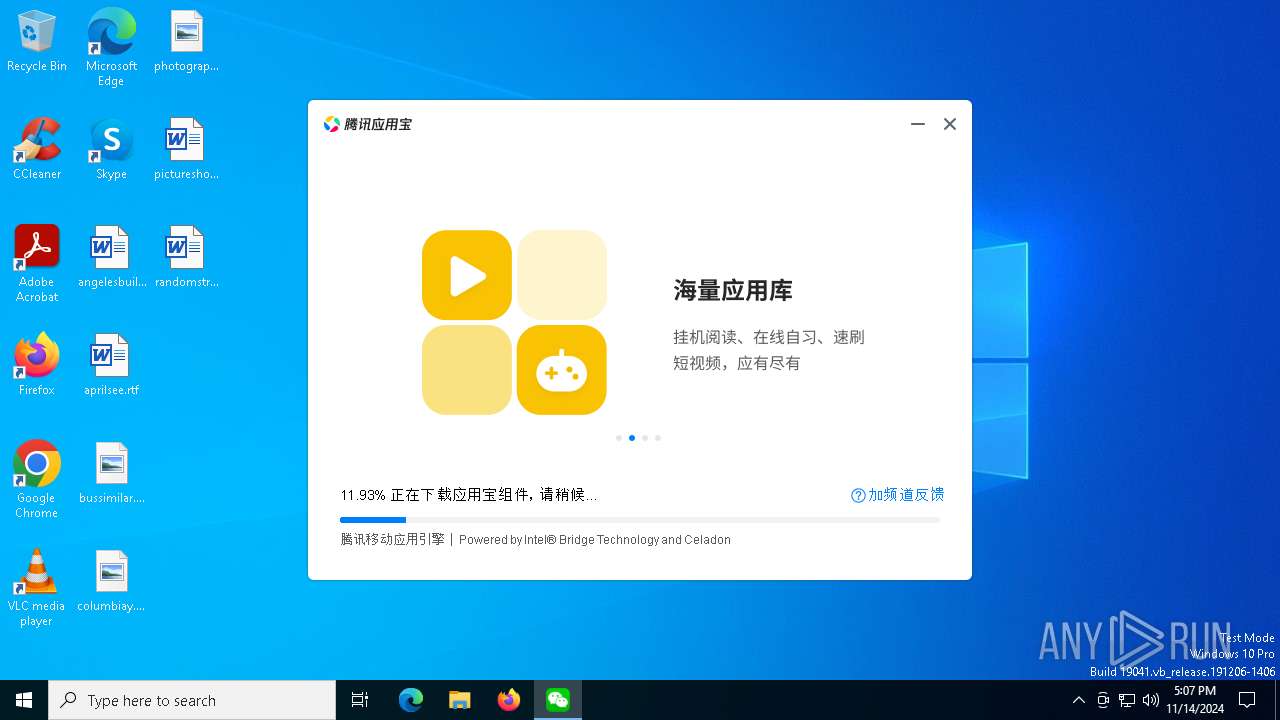Click the download progress bar
1280x720 pixels.
tap(640, 520)
